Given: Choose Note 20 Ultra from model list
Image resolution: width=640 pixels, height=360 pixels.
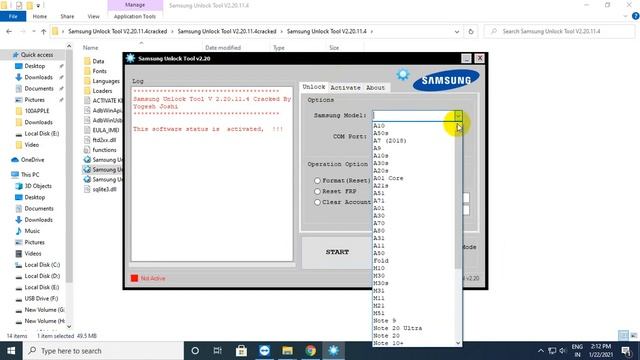Looking at the screenshot, I should [398, 328].
